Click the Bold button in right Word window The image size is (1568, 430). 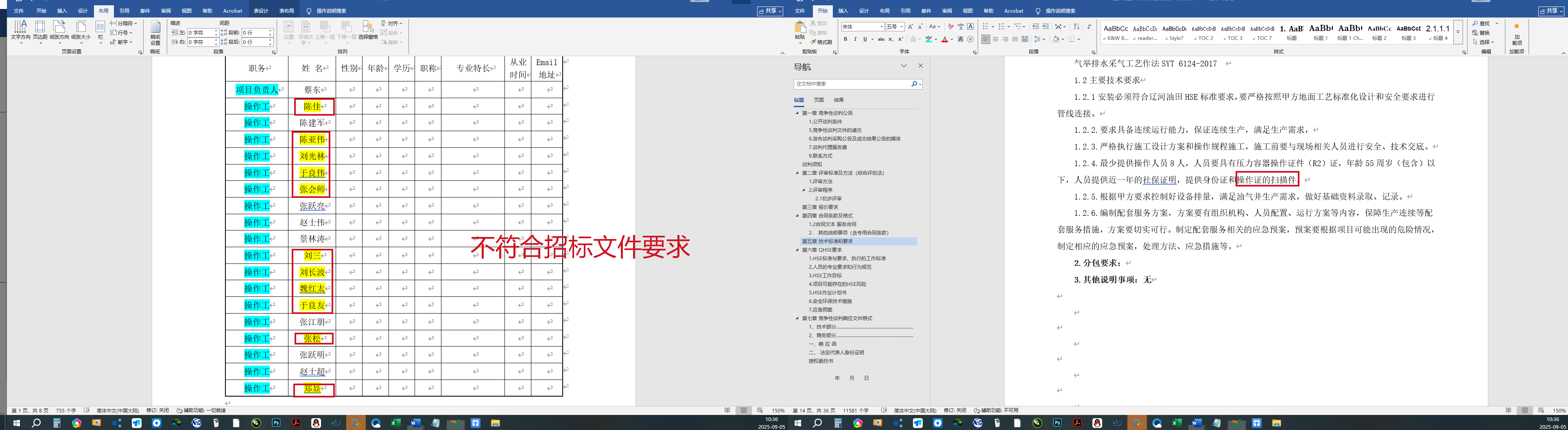tap(845, 39)
